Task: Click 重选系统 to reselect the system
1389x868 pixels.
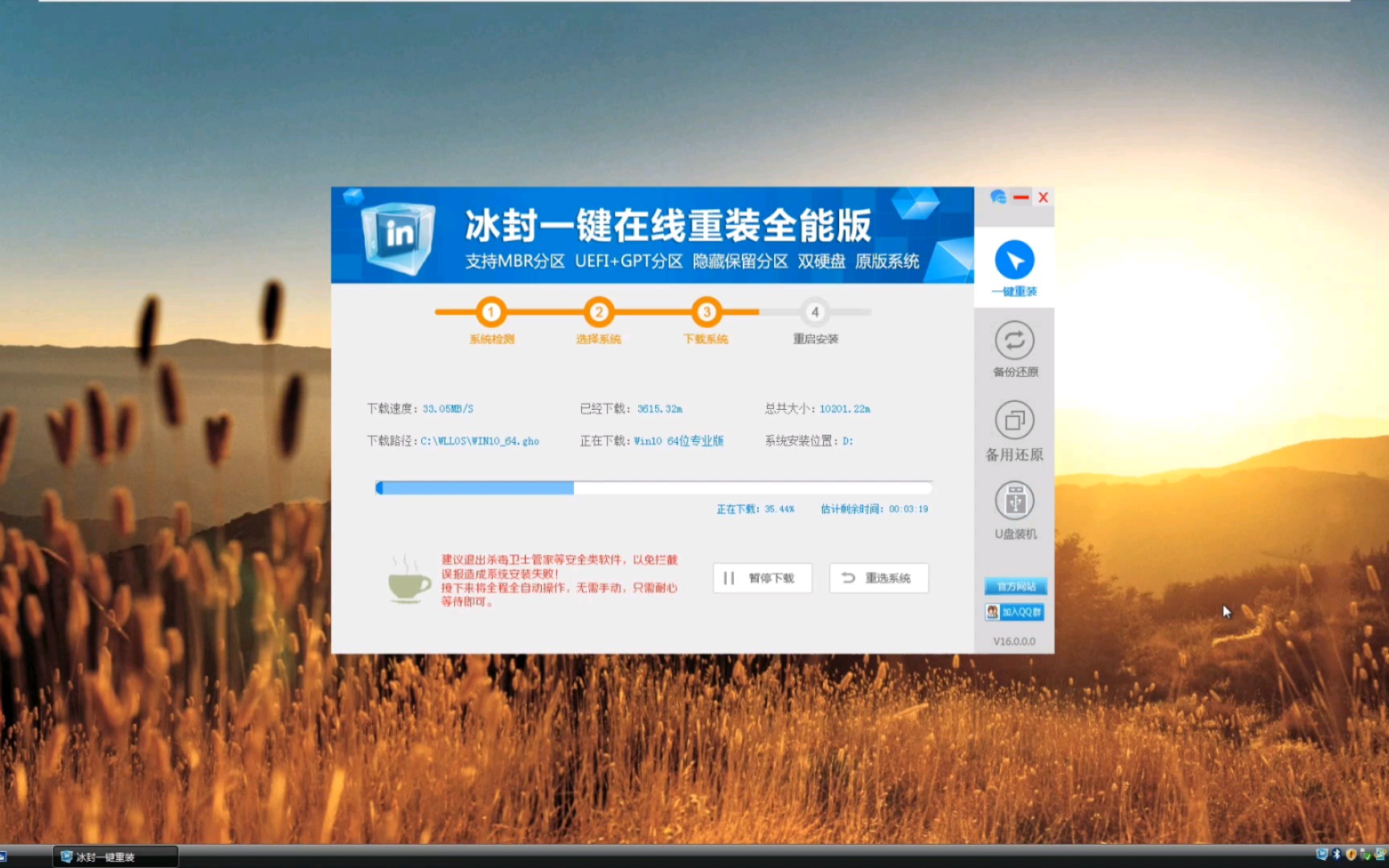Action: (879, 578)
